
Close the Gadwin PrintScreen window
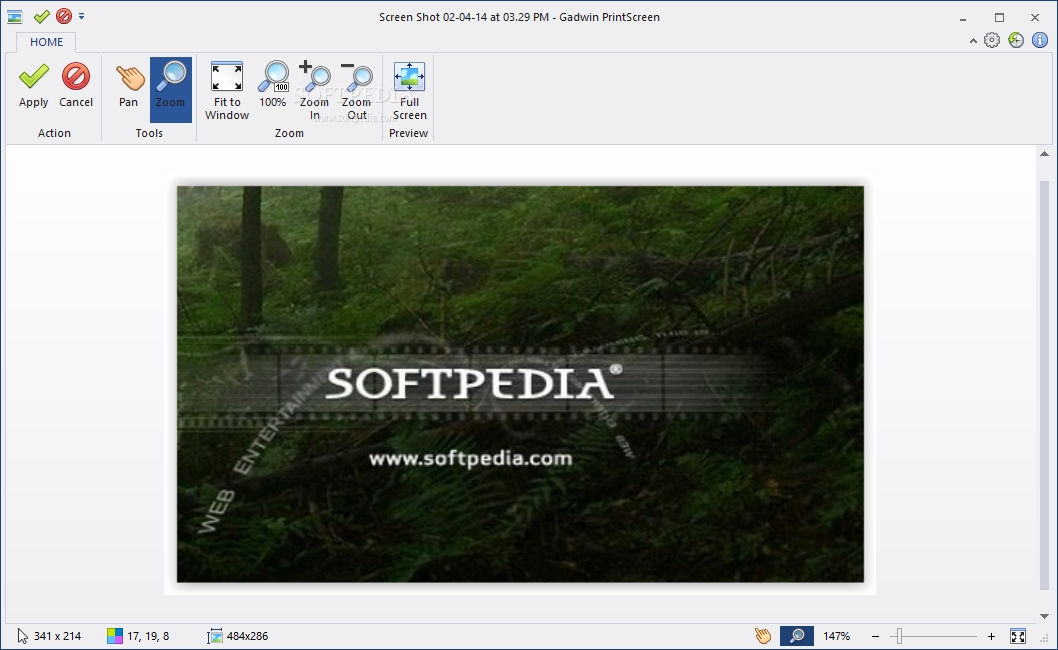pyautogui.click(x=1035, y=18)
